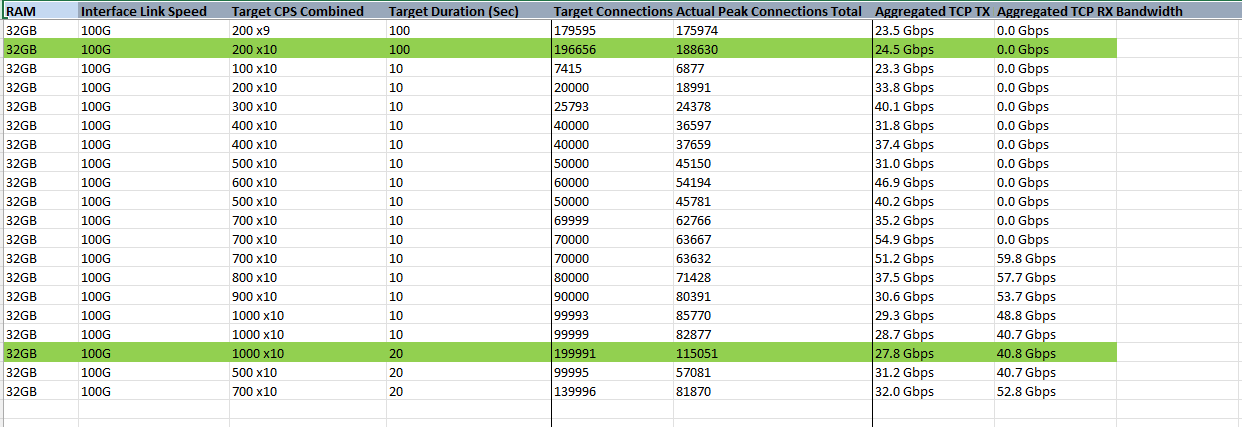The width and height of the screenshot is (1242, 427).
Task: Select peak connections cell 54194
Action: [x=773, y=182]
